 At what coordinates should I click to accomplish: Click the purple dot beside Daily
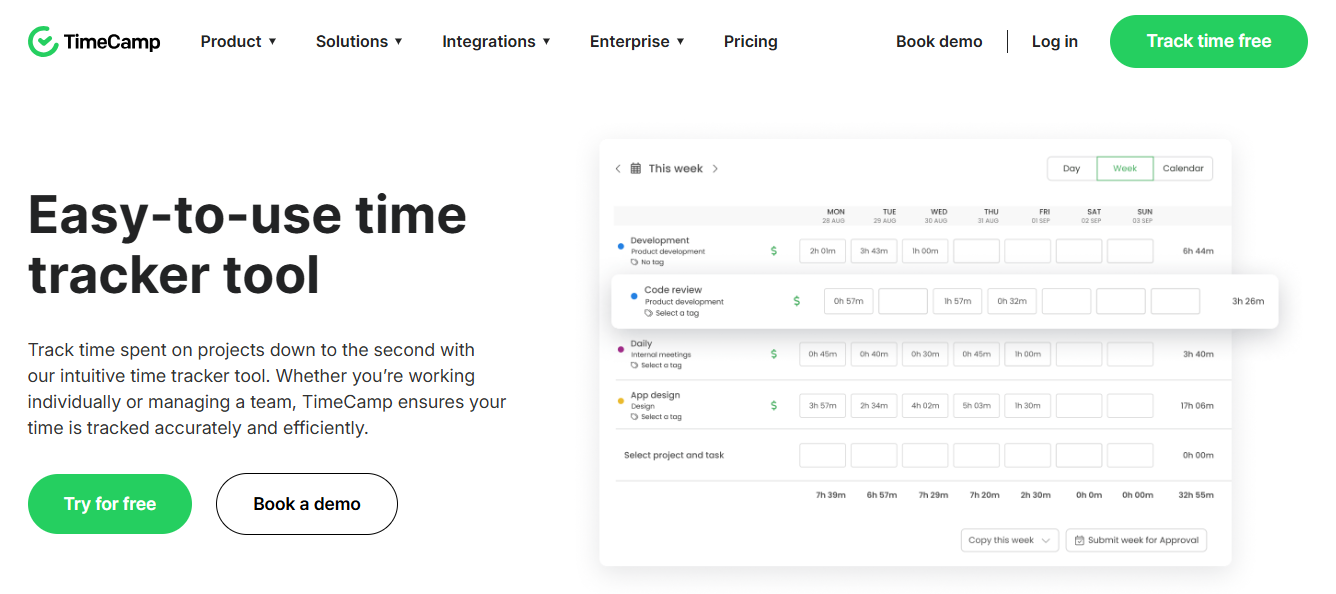pos(621,348)
